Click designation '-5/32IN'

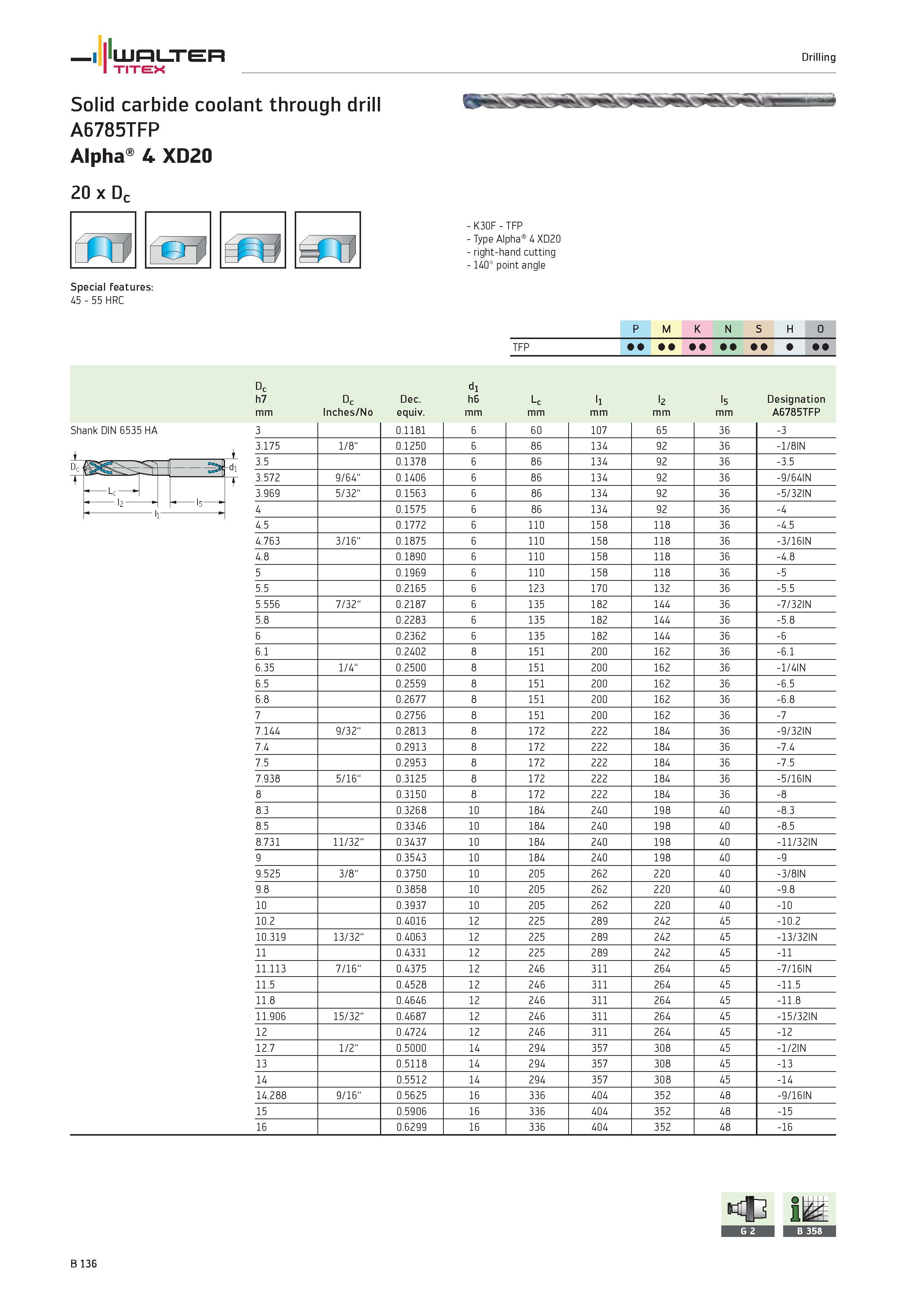[794, 494]
